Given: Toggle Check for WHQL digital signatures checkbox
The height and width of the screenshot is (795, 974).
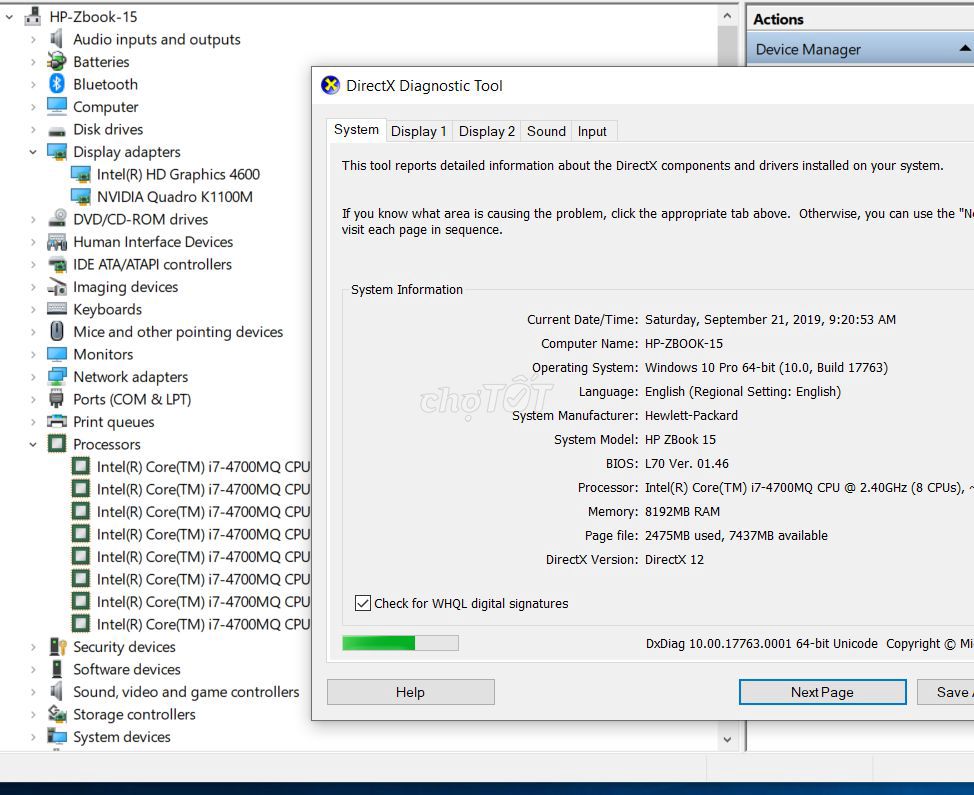Looking at the screenshot, I should (x=363, y=603).
